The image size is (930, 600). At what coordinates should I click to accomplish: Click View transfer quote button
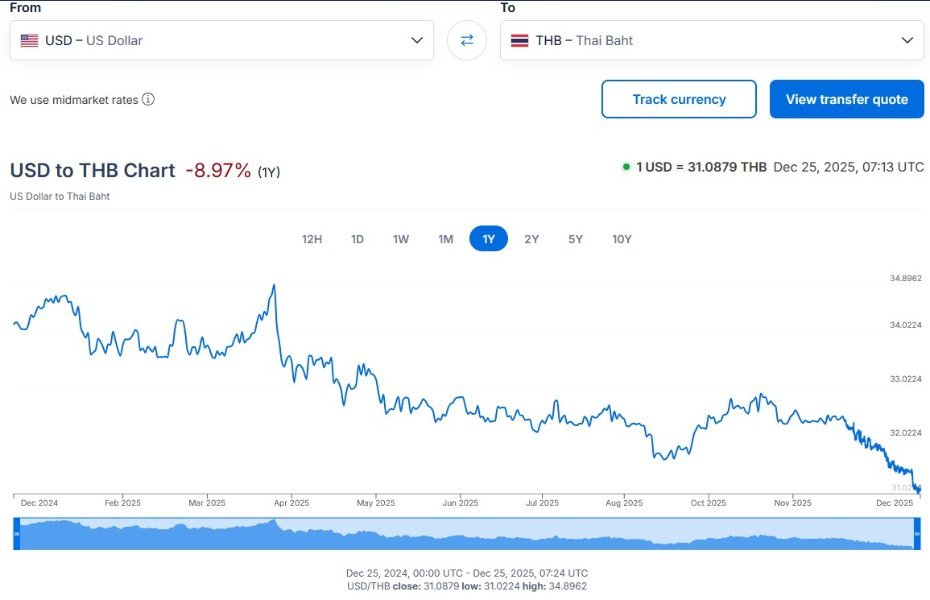coord(846,99)
